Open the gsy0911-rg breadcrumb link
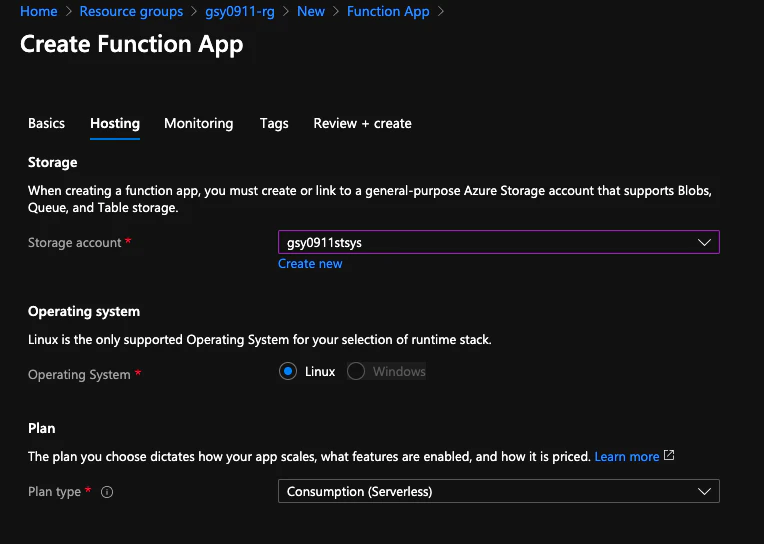 point(240,11)
